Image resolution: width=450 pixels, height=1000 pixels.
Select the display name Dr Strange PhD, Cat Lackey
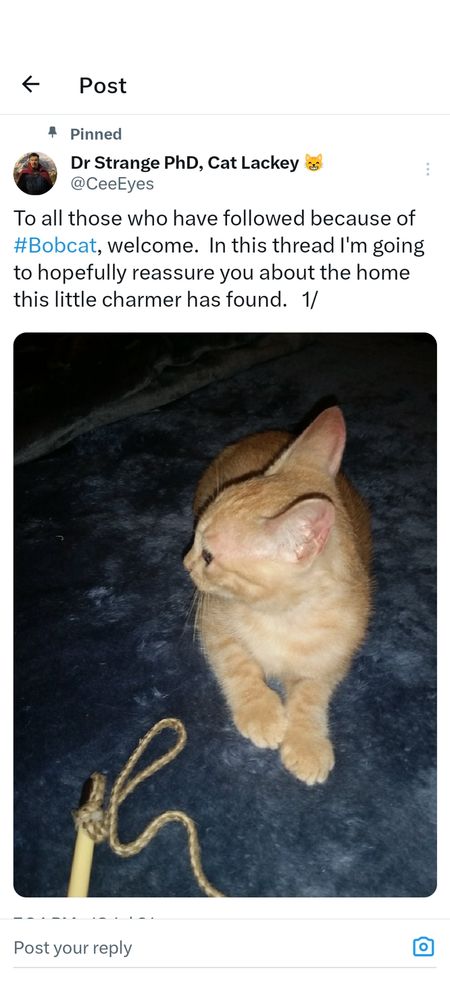184,163
